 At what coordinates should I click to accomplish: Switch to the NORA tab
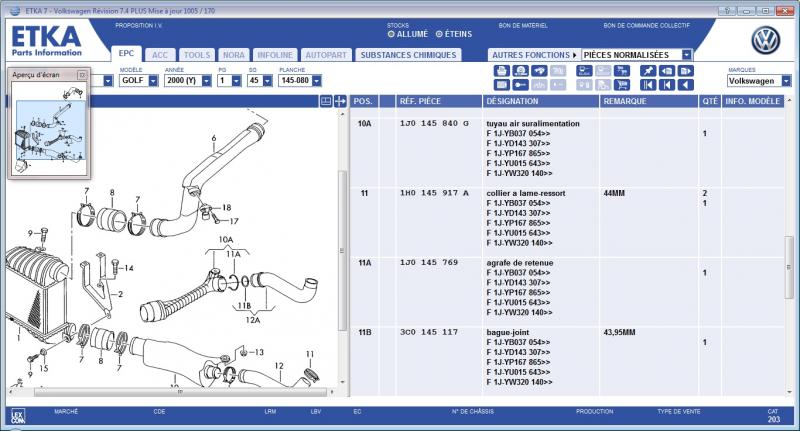click(x=234, y=55)
